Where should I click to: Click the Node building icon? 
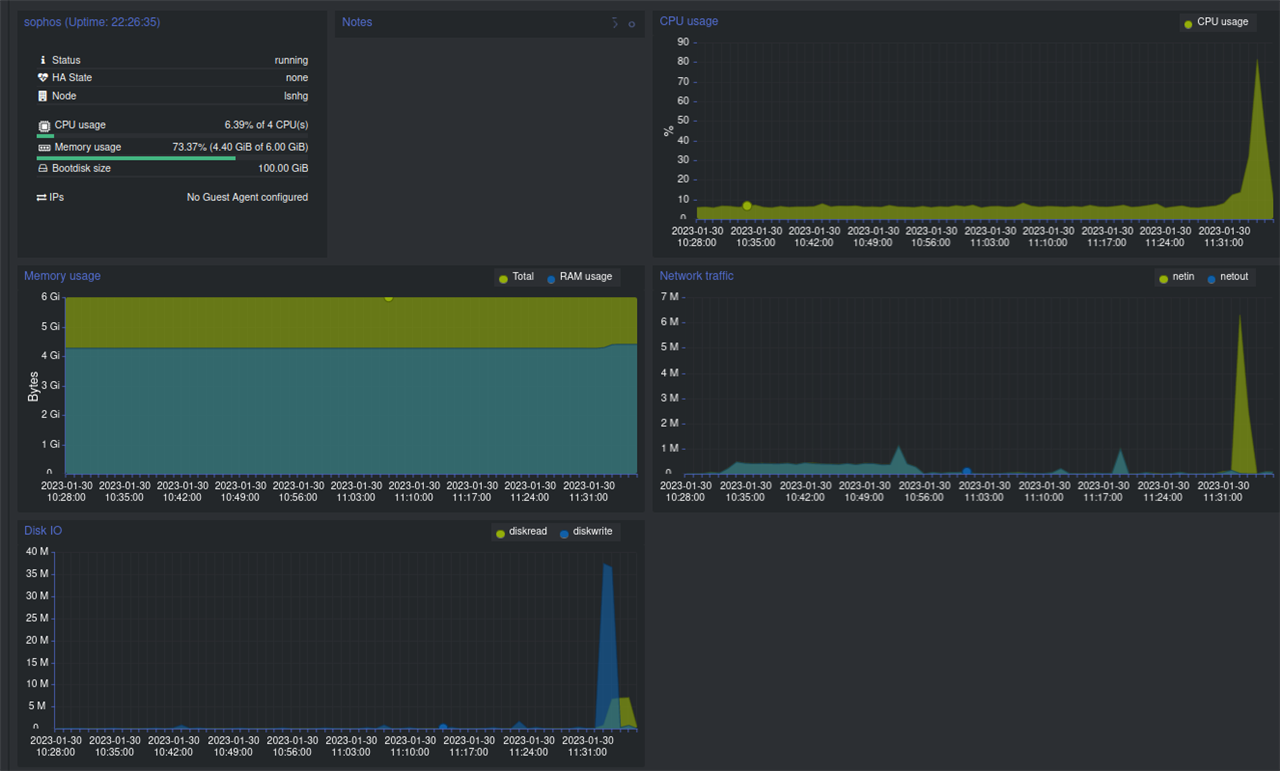coord(43,96)
